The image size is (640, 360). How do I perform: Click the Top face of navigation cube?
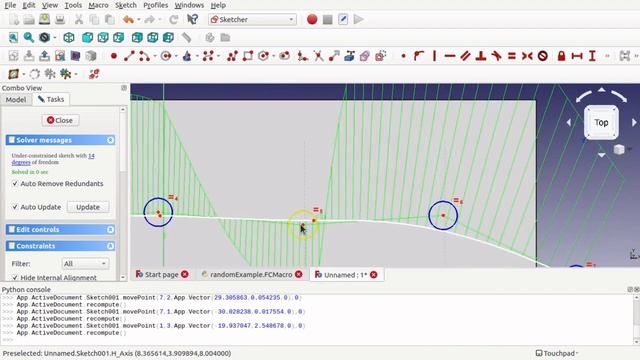tap(601, 122)
